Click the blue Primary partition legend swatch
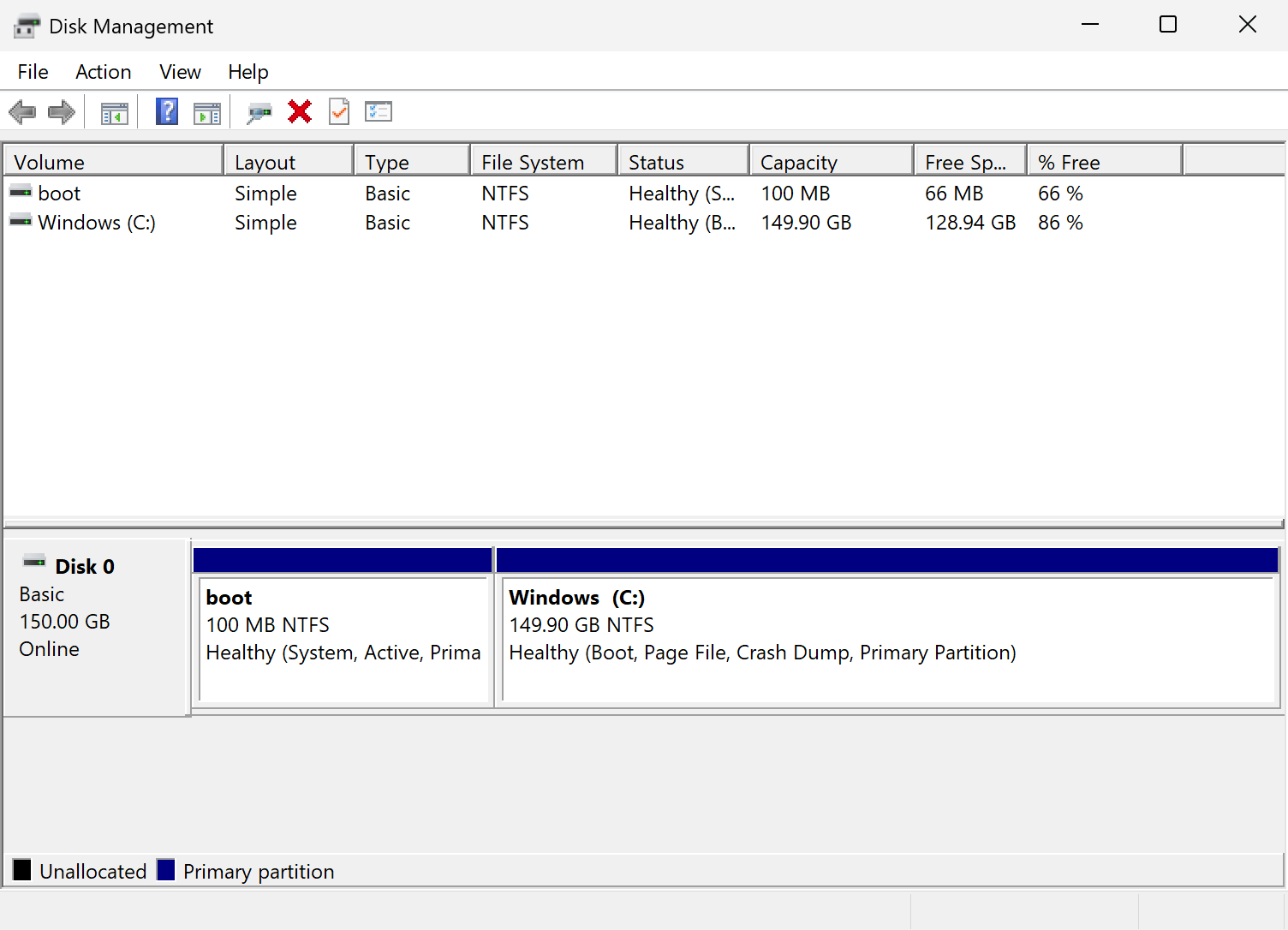Image resolution: width=1288 pixels, height=930 pixels. coord(166,870)
